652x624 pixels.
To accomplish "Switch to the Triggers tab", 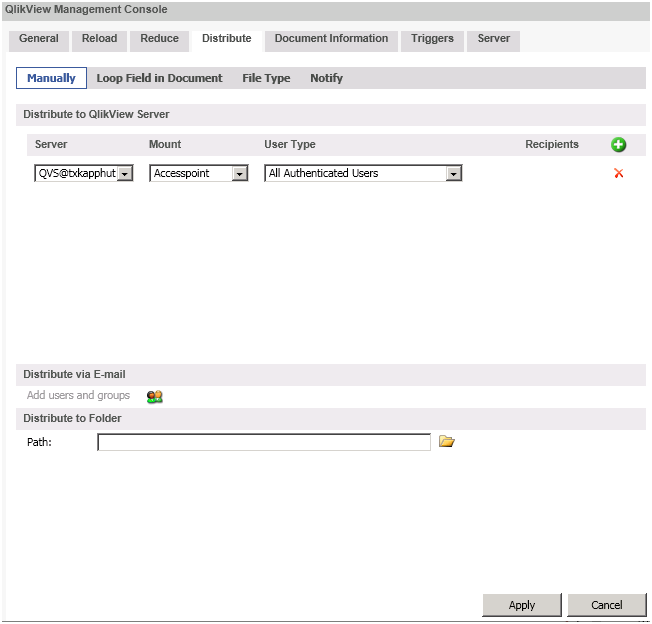I will (432, 39).
